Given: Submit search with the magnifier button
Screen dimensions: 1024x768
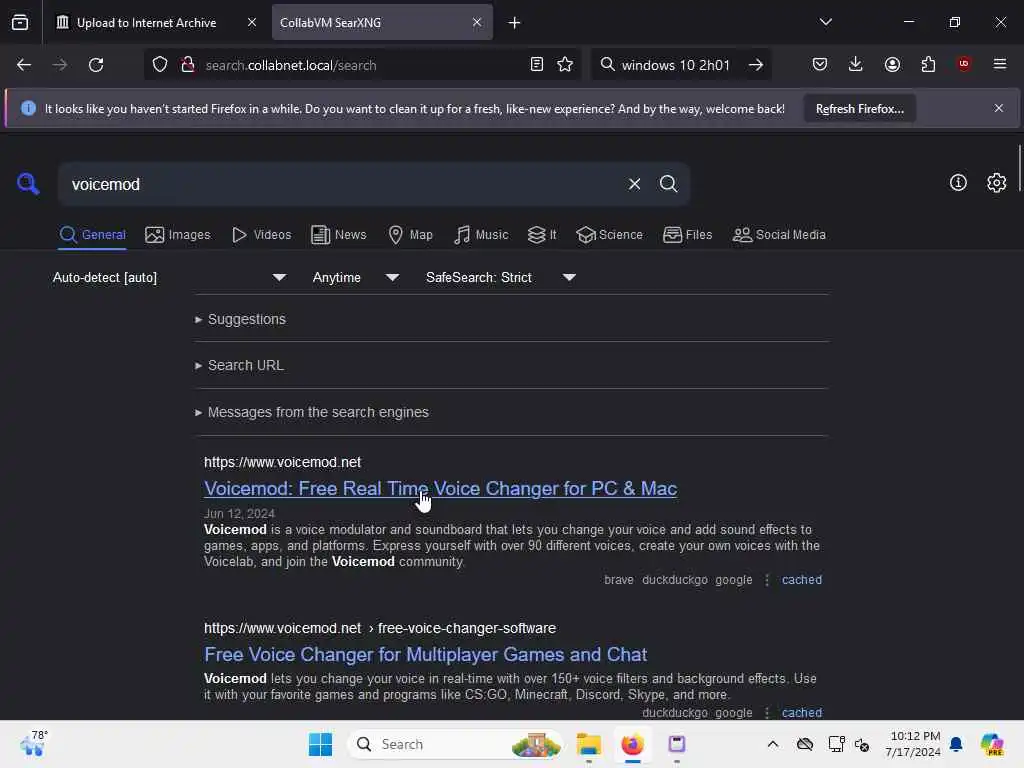Looking at the screenshot, I should coord(668,184).
